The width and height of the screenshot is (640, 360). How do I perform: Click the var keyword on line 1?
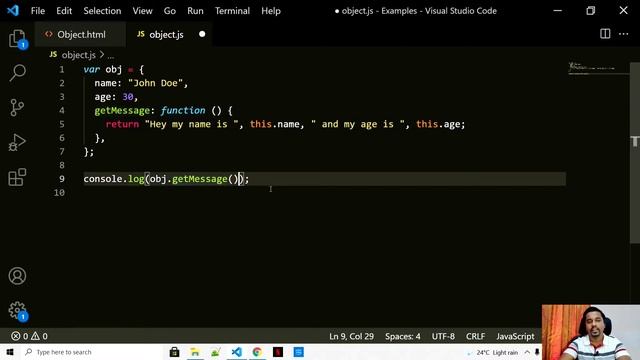click(91, 69)
